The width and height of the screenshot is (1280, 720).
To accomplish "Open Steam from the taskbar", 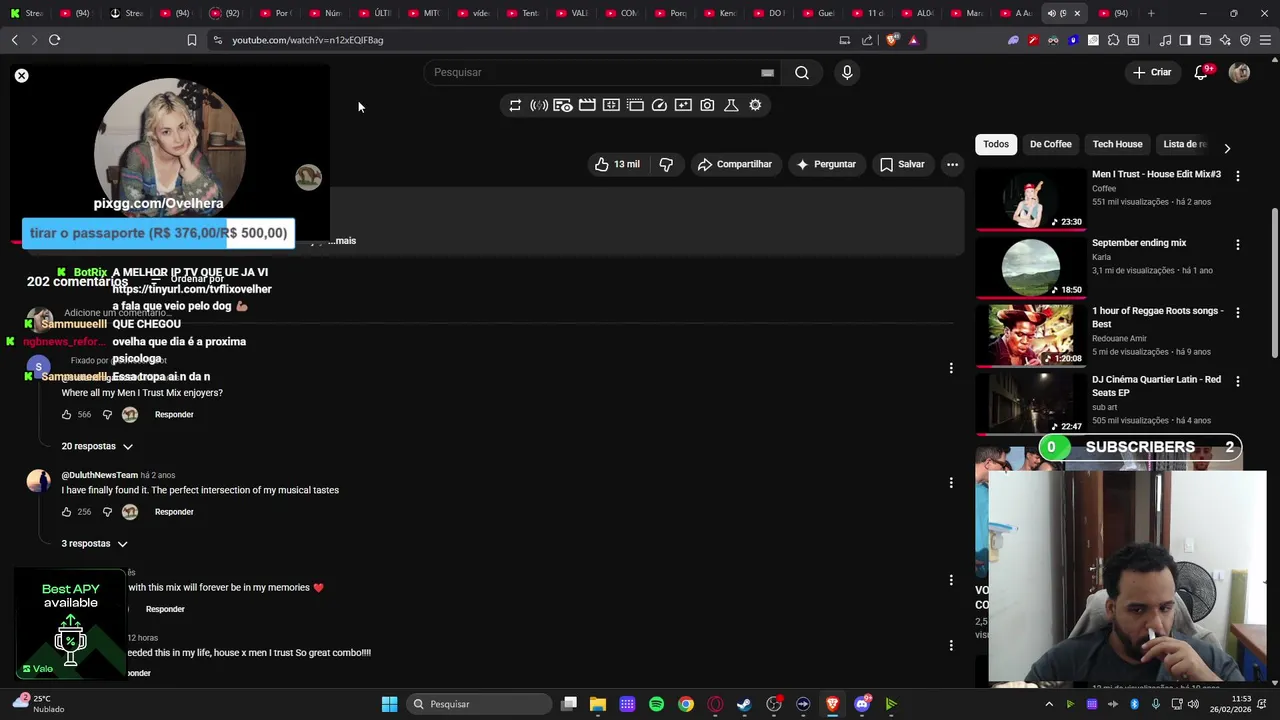I will [x=744, y=704].
